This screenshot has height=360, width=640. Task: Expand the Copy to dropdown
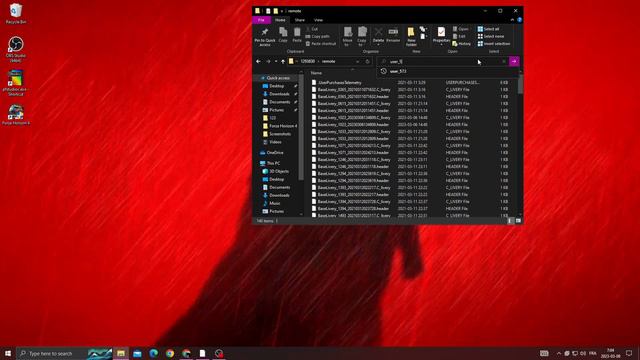(x=362, y=44)
